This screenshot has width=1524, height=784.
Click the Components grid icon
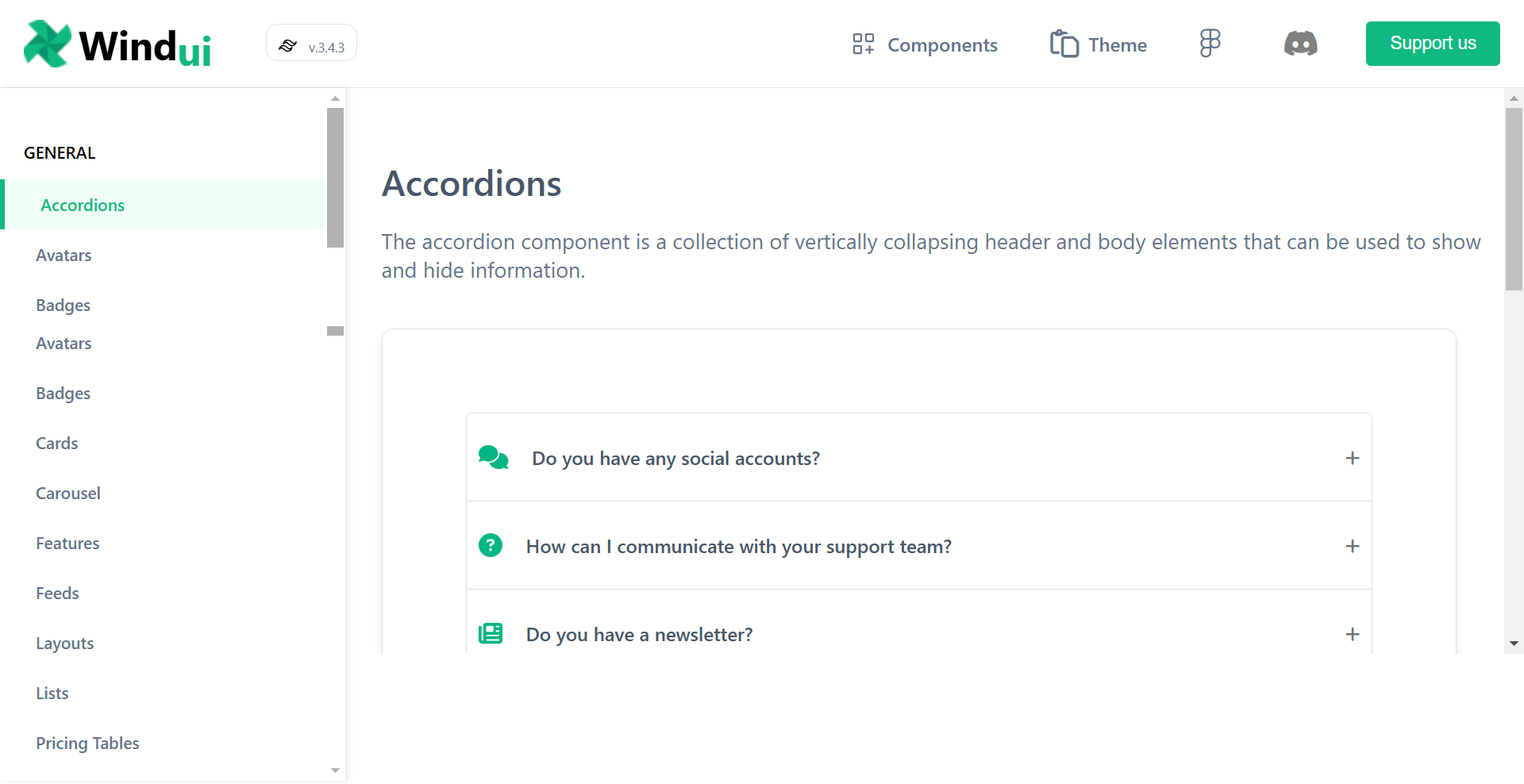click(863, 44)
